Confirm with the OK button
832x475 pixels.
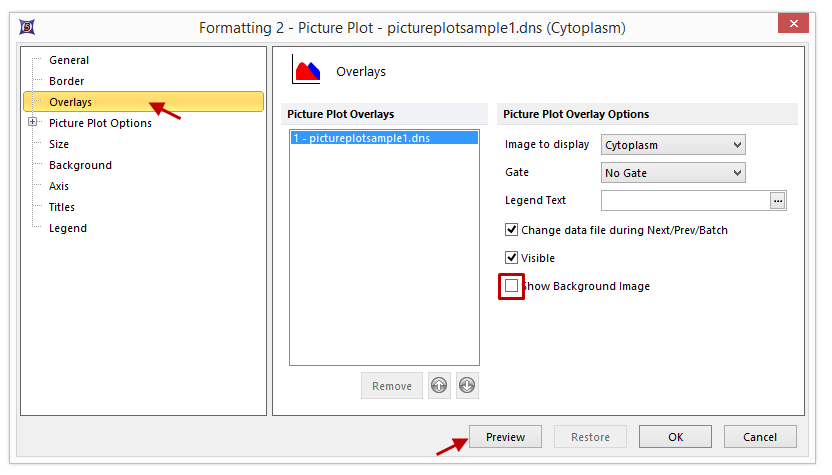click(676, 437)
